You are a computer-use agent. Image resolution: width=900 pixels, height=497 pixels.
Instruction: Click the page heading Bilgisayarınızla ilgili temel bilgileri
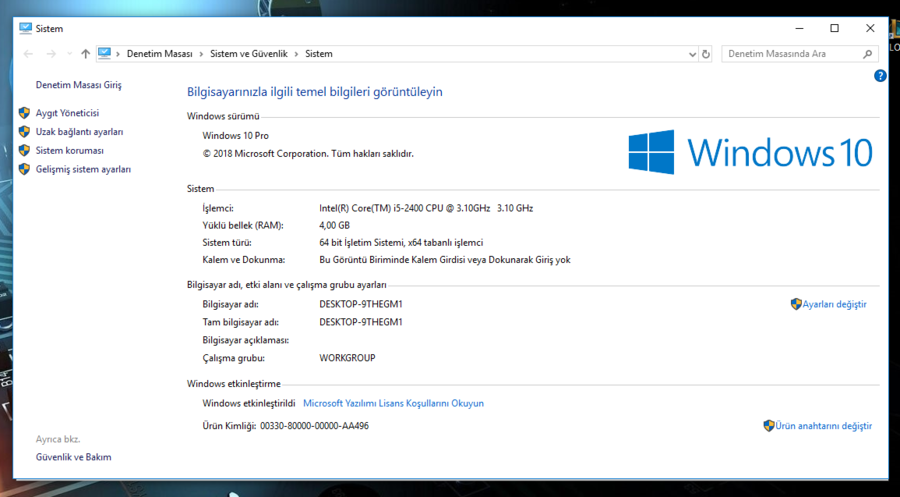(315, 92)
